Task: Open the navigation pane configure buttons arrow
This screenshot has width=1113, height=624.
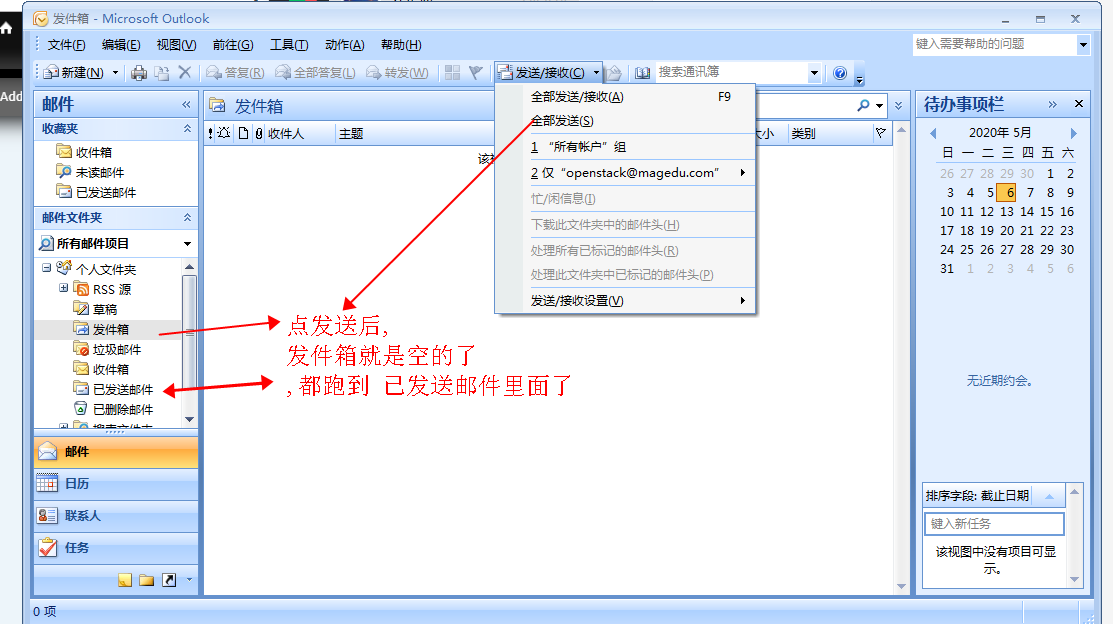Action: (190, 579)
